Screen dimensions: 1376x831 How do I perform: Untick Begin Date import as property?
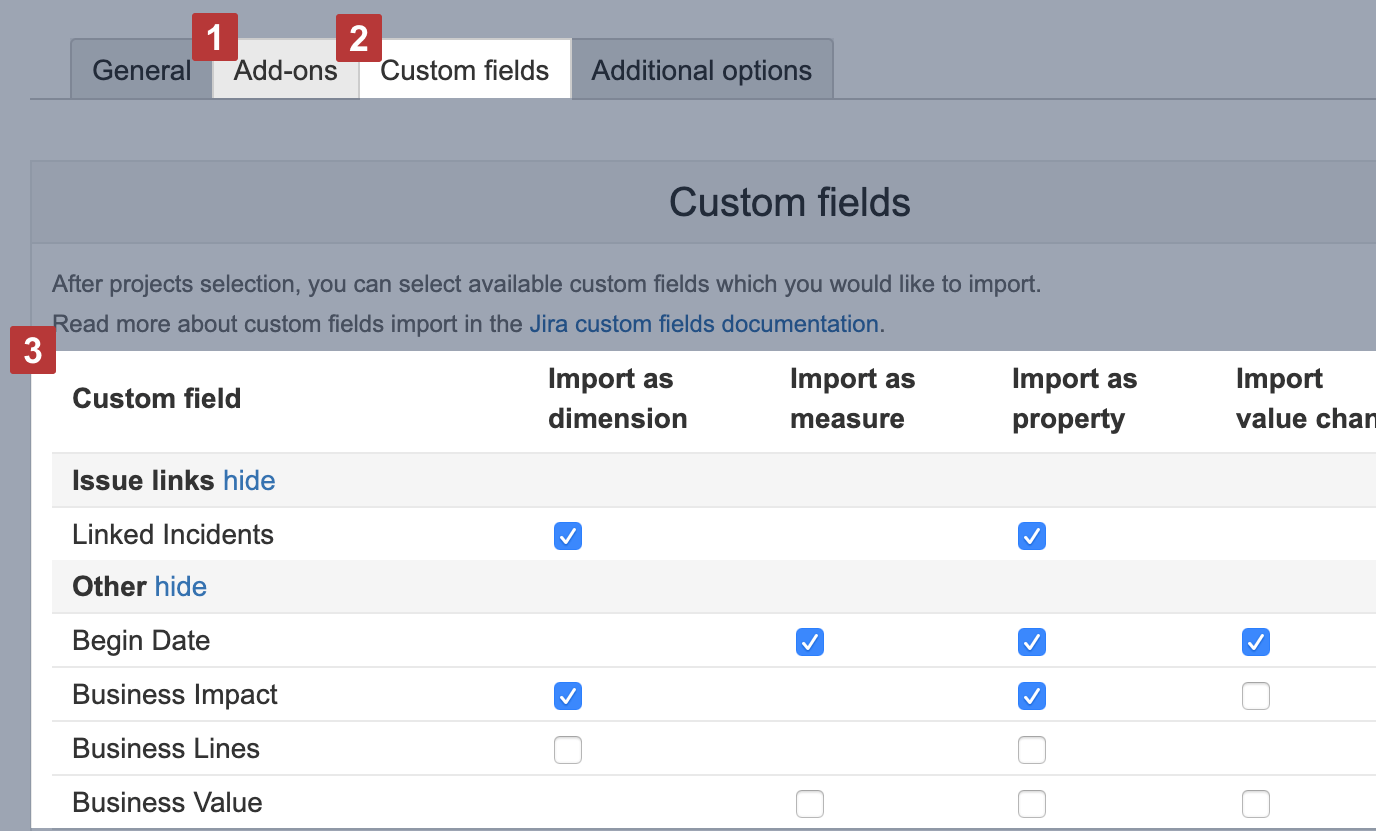coord(1032,642)
